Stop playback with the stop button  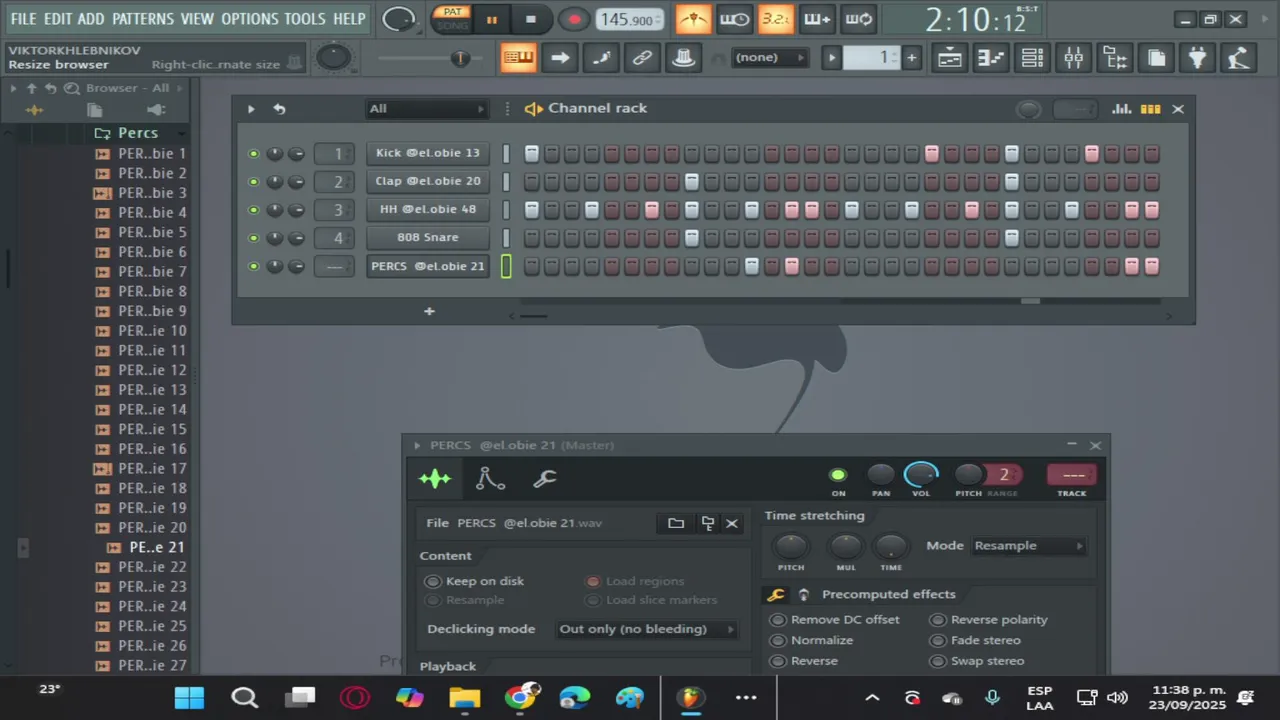531,19
